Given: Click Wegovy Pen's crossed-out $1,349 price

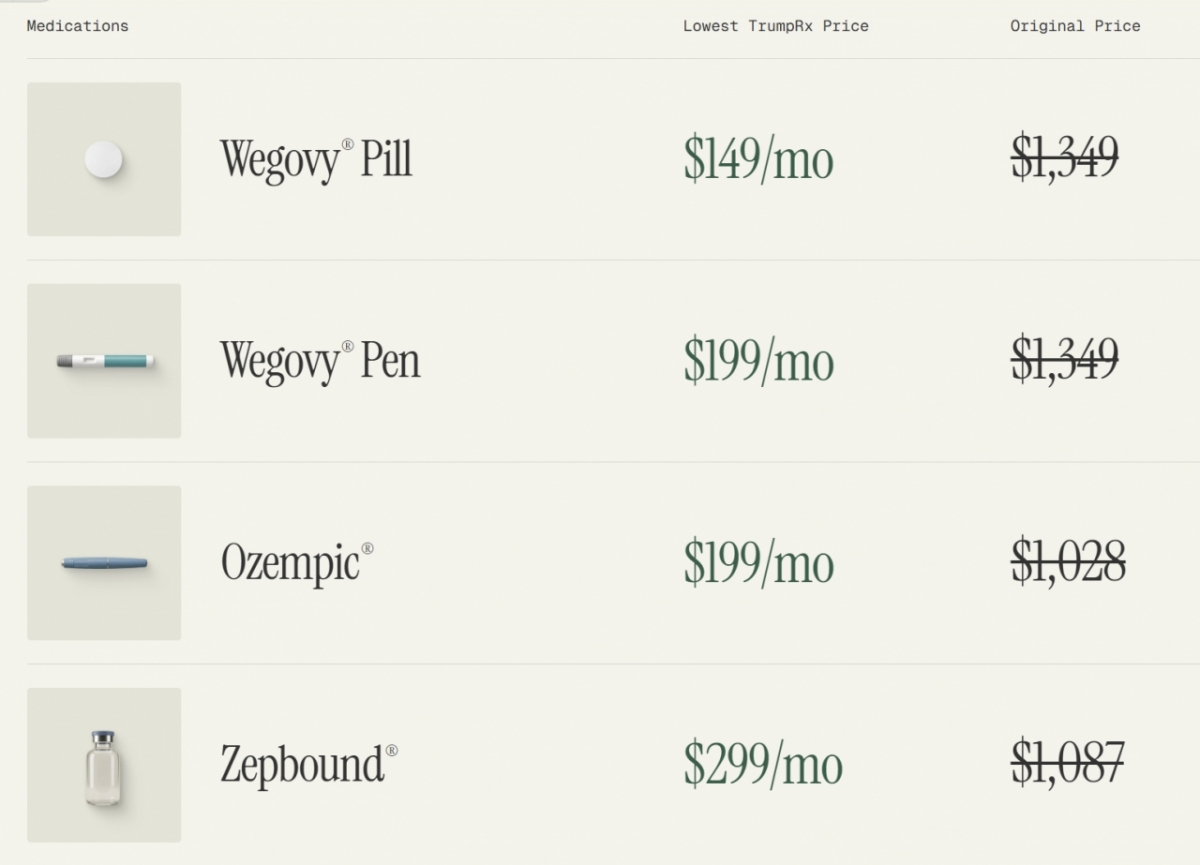Looking at the screenshot, I should pyautogui.click(x=1064, y=360).
